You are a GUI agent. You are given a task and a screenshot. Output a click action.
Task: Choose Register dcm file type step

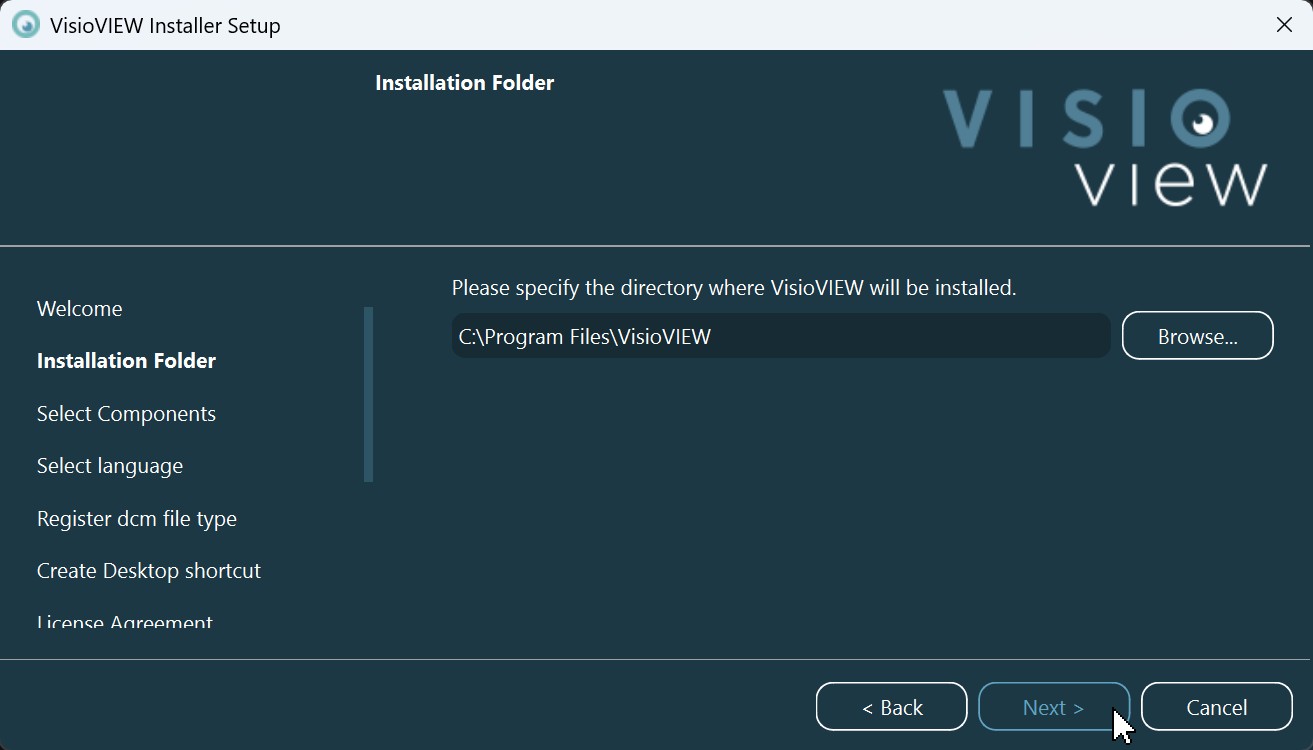pos(137,519)
